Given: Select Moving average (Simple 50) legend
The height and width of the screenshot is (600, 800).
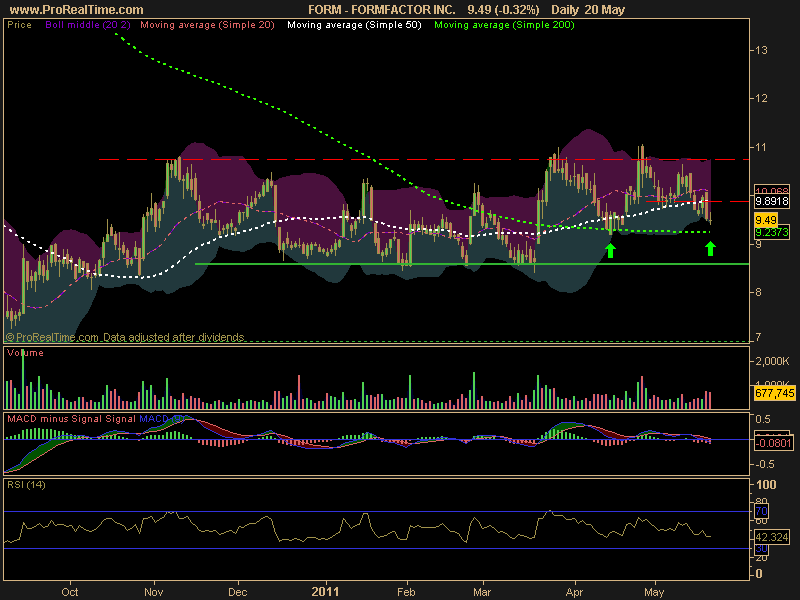Looking at the screenshot, I should pyautogui.click(x=354, y=25).
